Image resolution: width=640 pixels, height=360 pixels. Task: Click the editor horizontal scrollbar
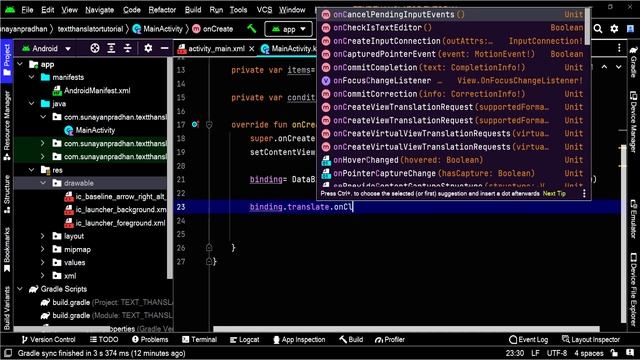click(x=407, y=329)
